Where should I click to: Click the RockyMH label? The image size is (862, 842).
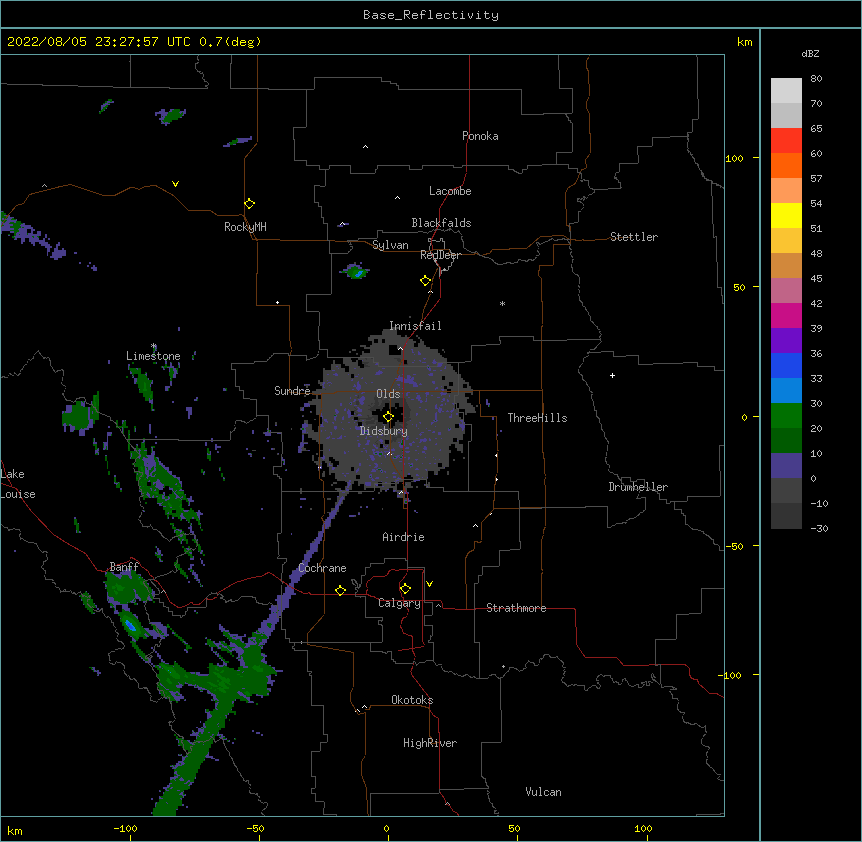point(245,227)
